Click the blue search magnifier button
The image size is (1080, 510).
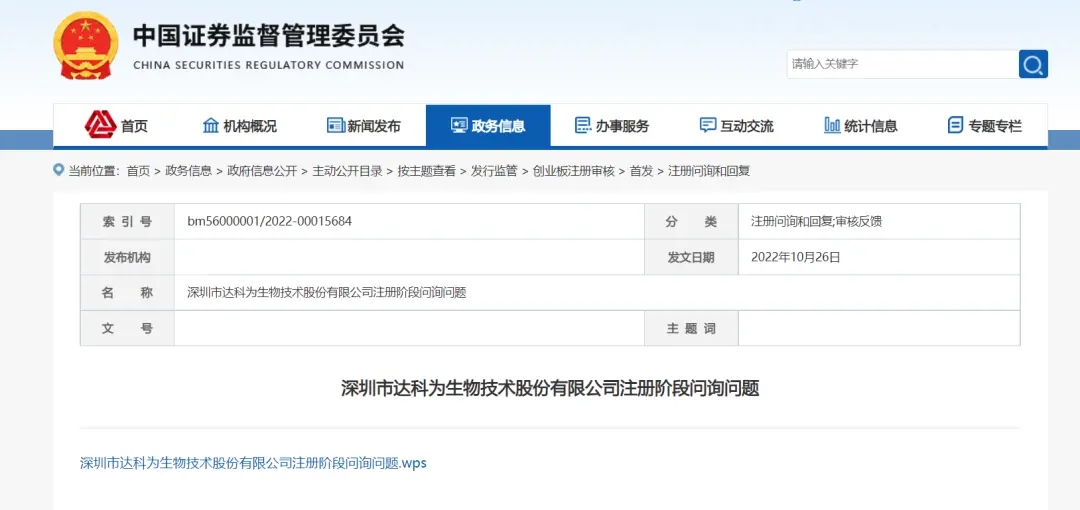pos(1033,64)
